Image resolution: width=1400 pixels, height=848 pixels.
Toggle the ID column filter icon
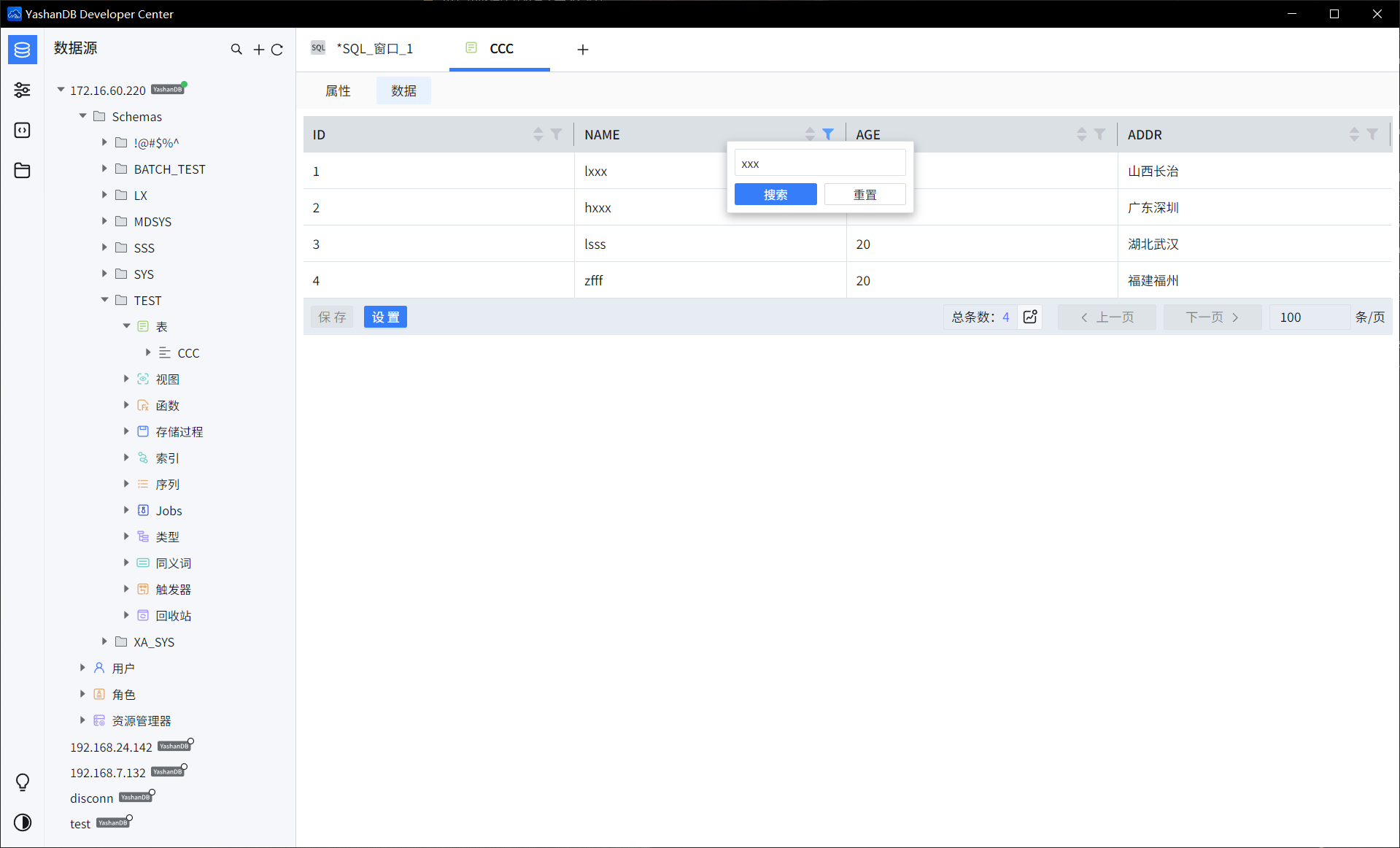(x=557, y=134)
